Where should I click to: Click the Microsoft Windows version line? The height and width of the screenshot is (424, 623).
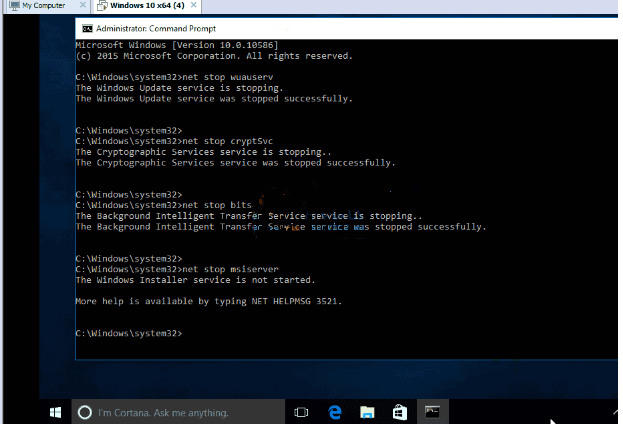[x=177, y=45]
